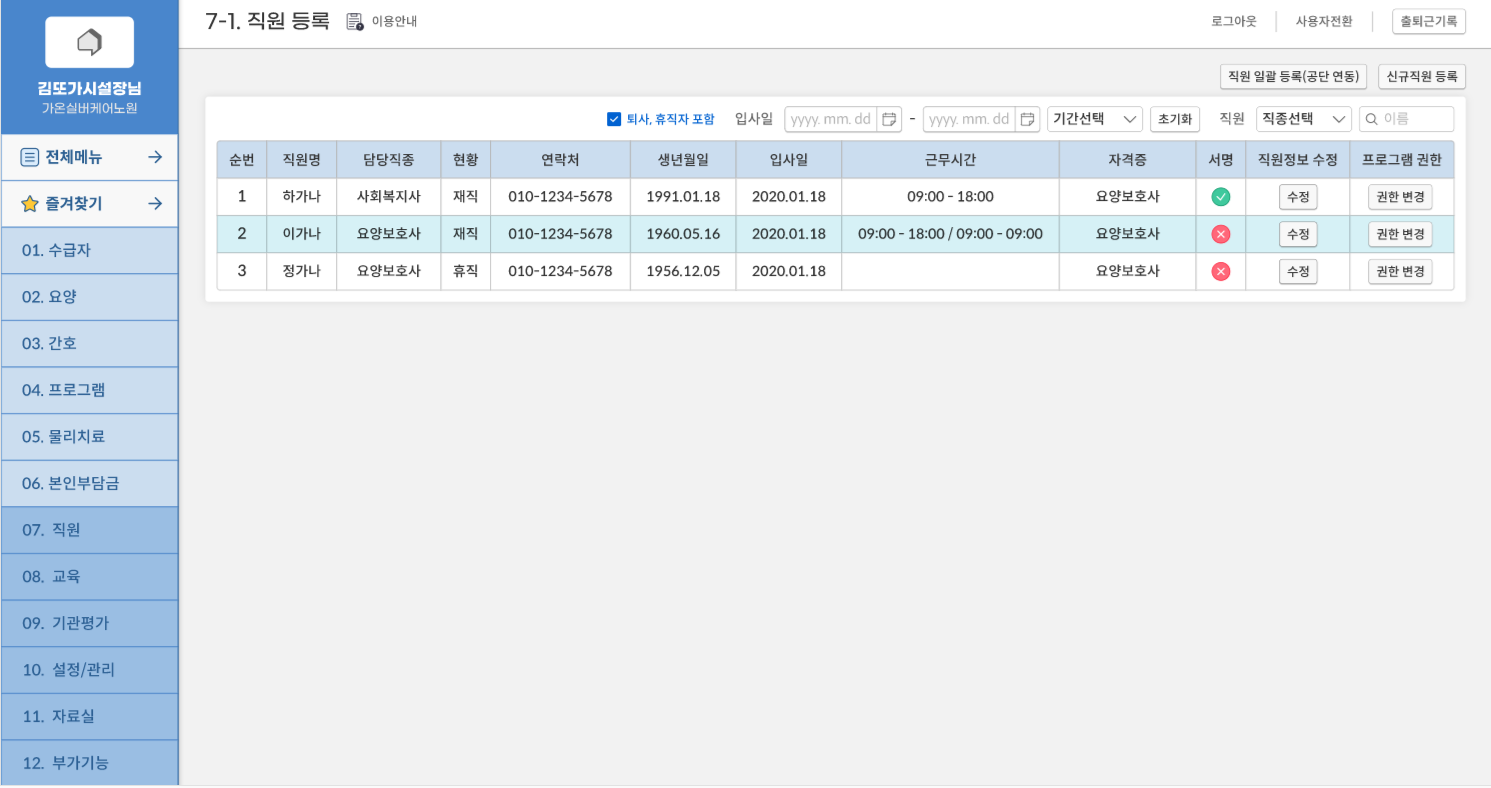Open the 08. 교육 menu

pos(90,577)
